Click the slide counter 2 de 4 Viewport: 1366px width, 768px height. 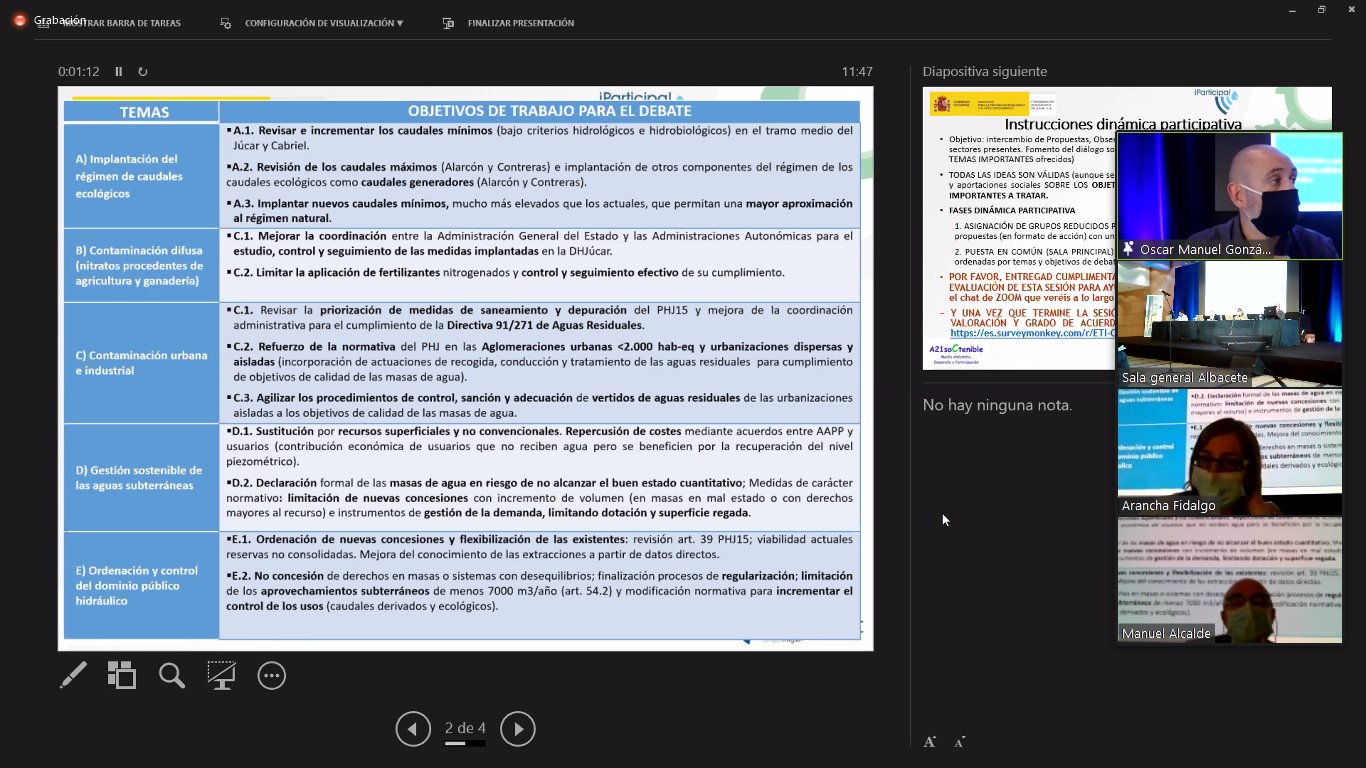pos(465,728)
